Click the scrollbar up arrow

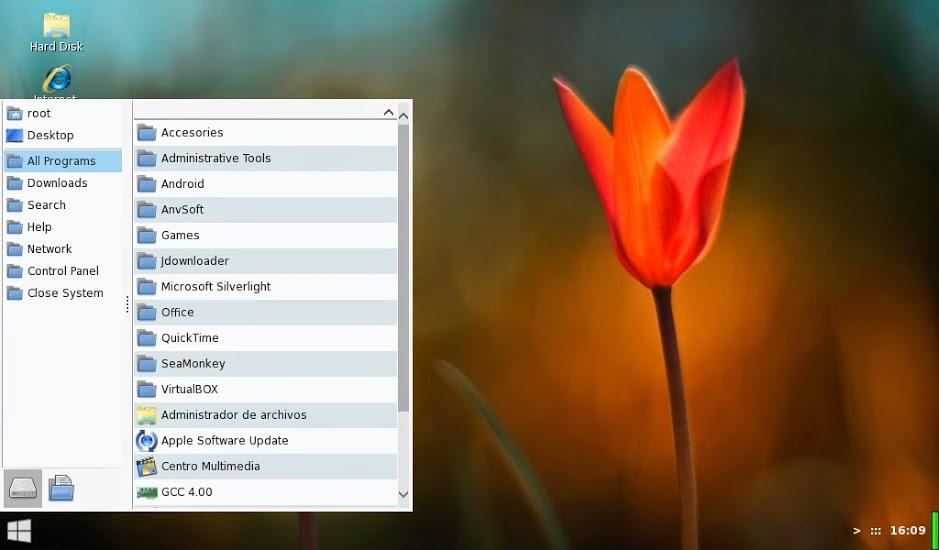(x=404, y=116)
